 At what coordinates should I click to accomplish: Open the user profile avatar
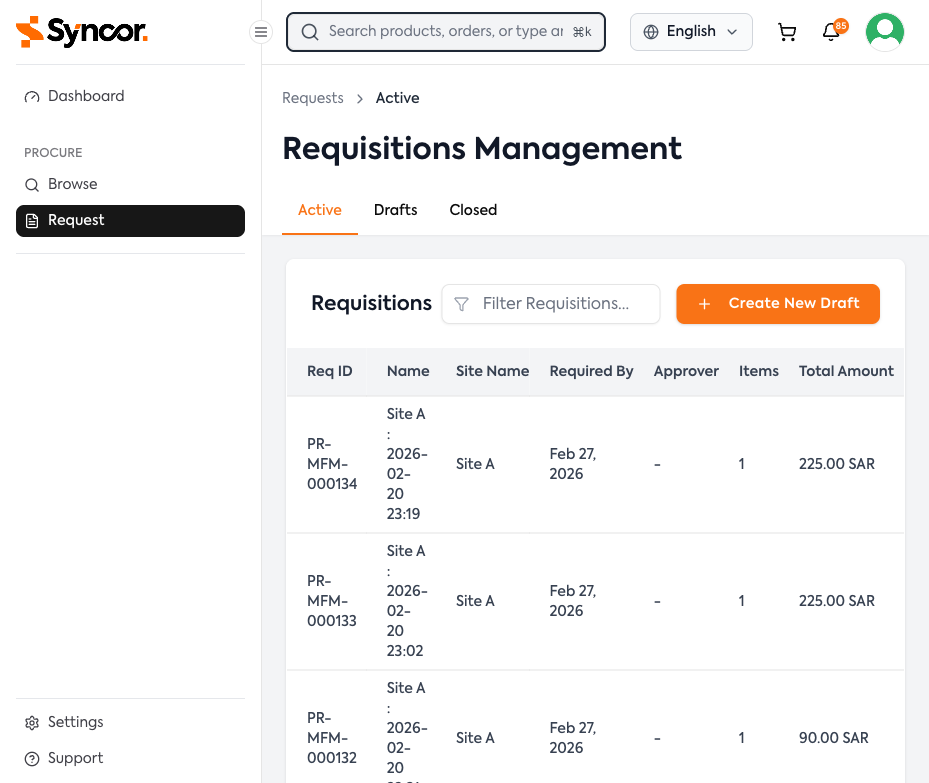[885, 31]
